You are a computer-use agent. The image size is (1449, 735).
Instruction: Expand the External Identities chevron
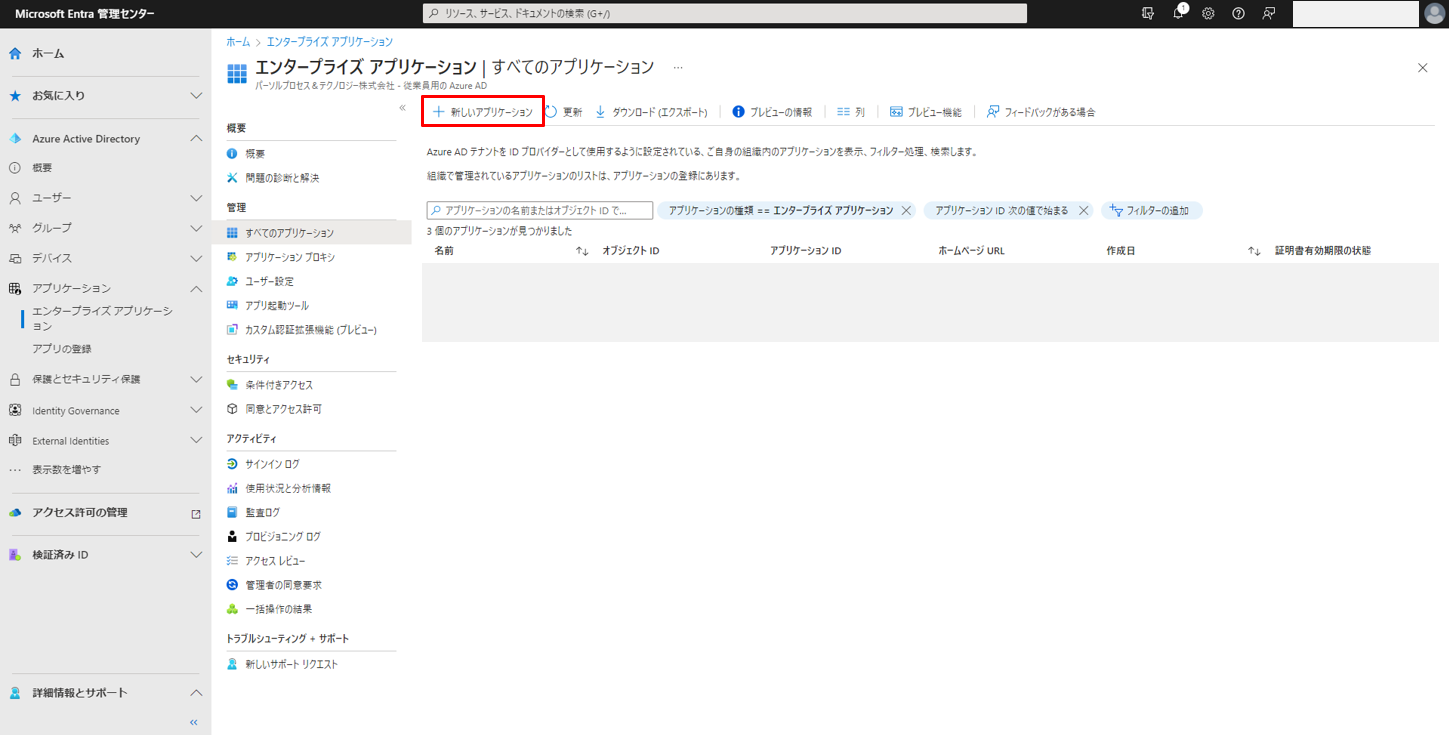(196, 440)
